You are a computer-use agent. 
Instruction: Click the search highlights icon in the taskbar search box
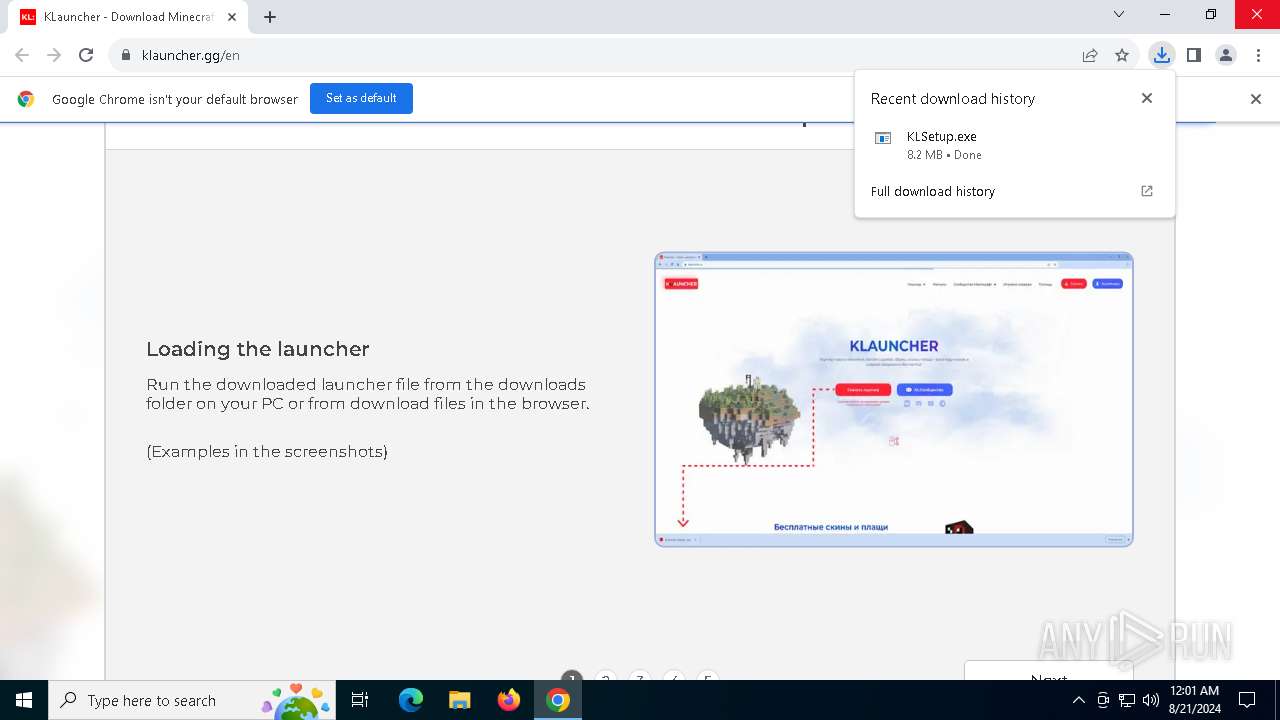[x=296, y=701]
